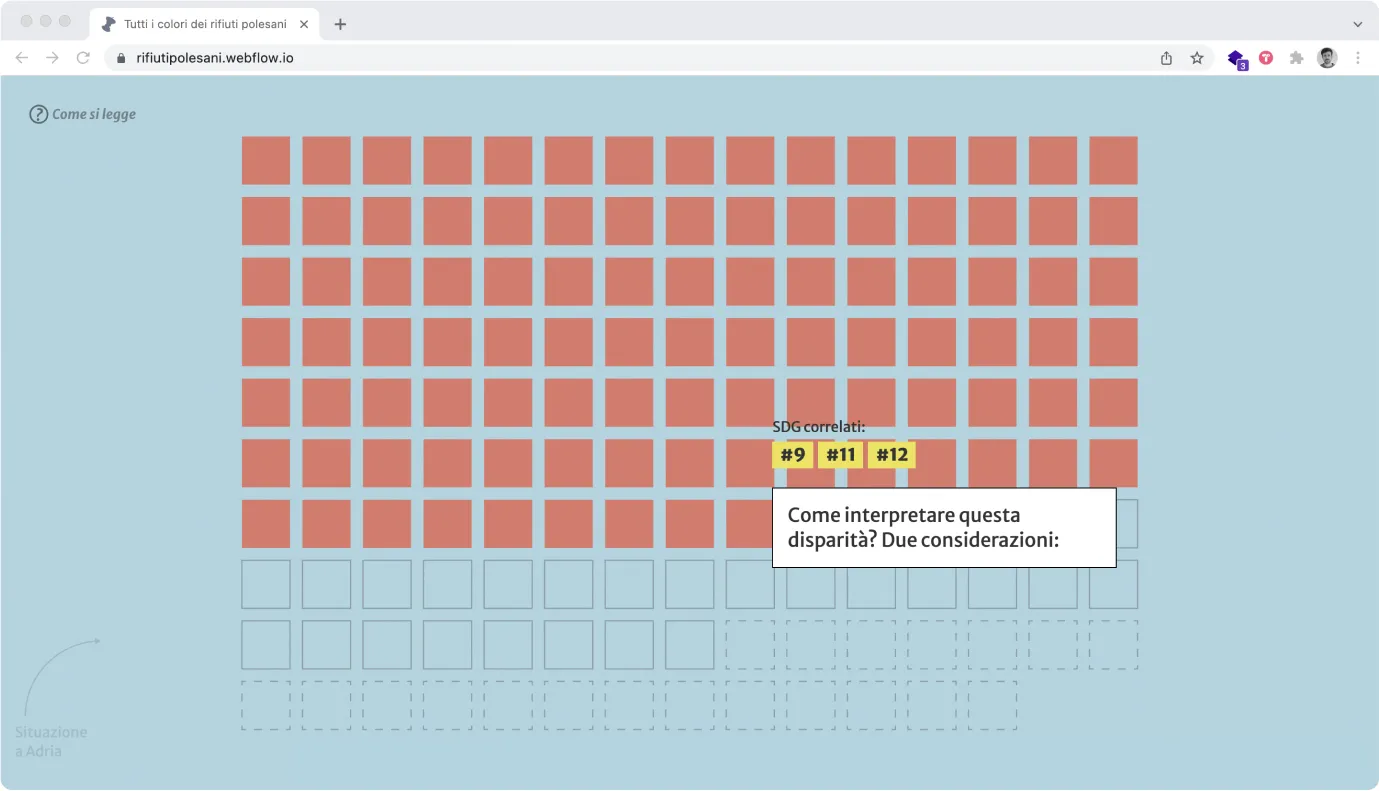Open the Chrome profile avatar
This screenshot has width=1379, height=791.
coord(1327,58)
